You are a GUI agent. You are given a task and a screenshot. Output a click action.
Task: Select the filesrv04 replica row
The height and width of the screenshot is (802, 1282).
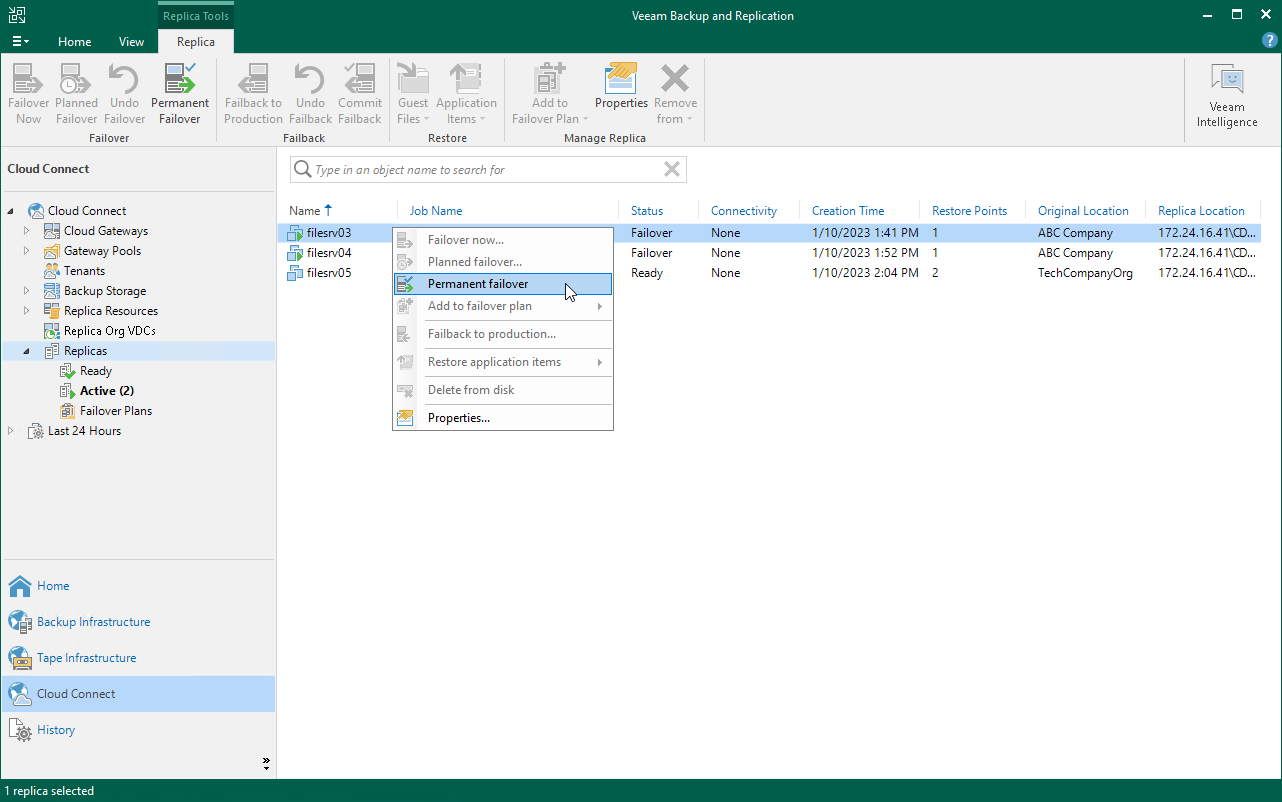[x=770, y=253]
